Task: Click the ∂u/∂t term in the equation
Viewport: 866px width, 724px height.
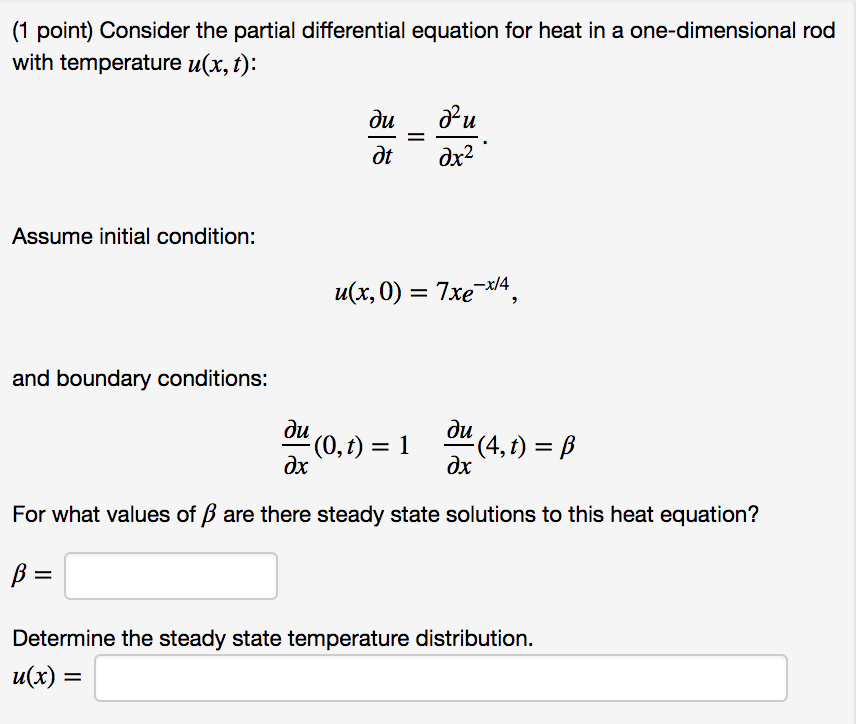Action: (381, 135)
